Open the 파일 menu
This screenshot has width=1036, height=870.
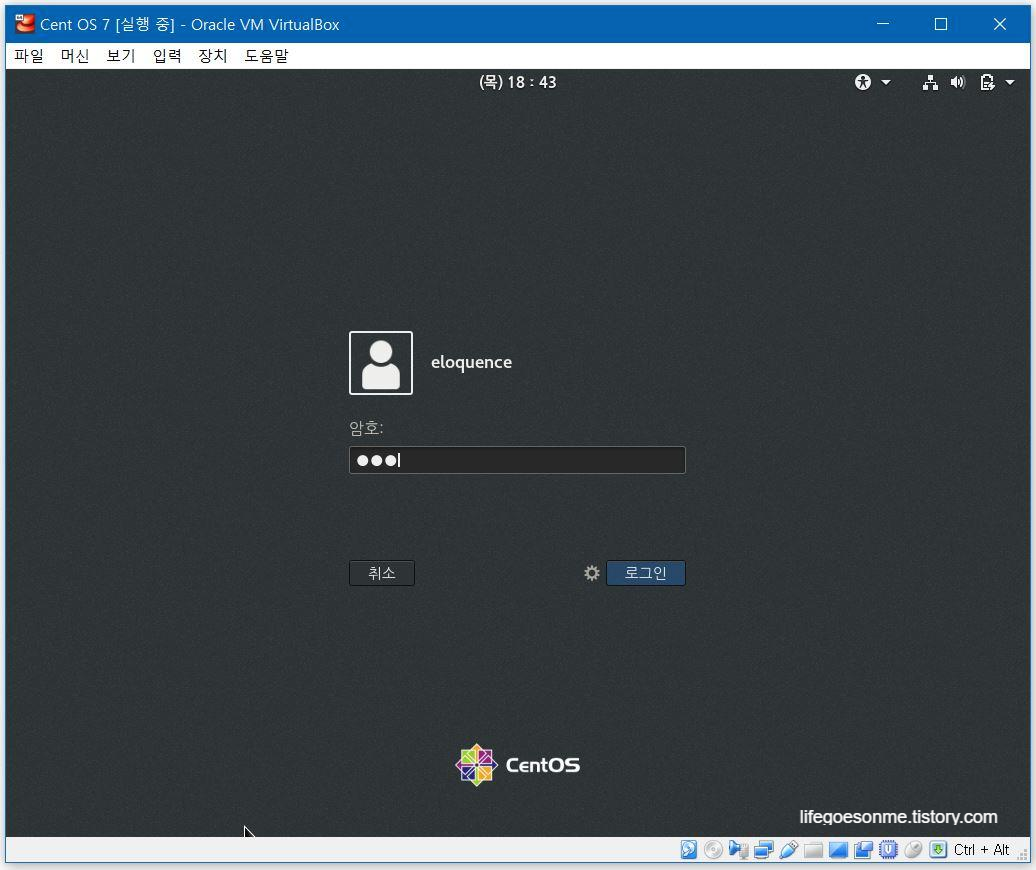(x=29, y=55)
